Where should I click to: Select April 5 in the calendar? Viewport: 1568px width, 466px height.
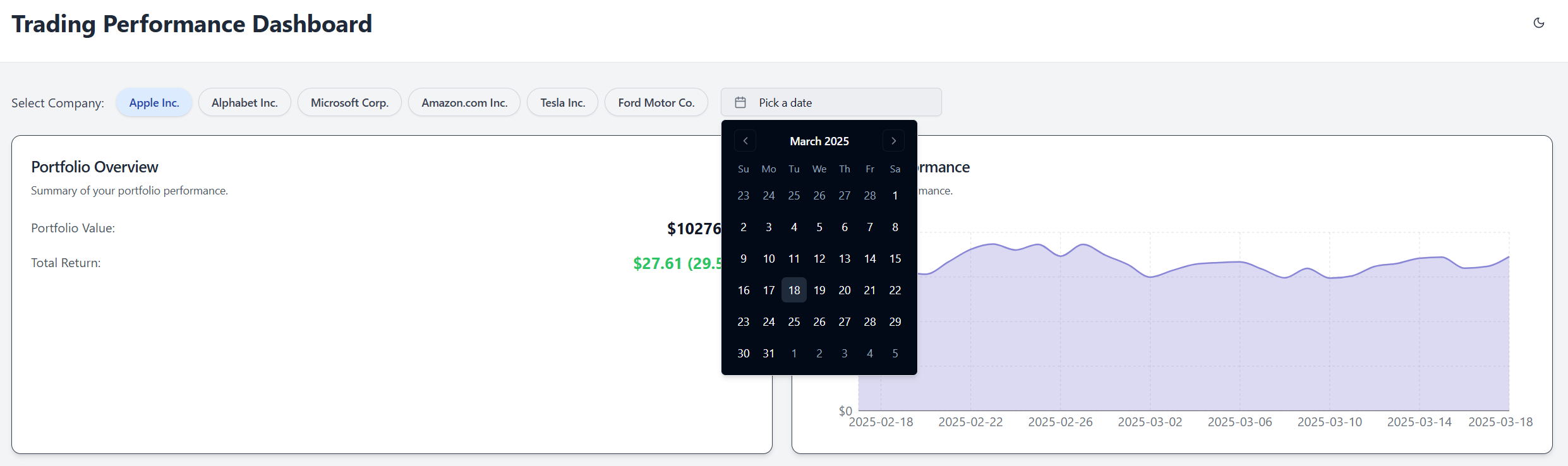pos(895,353)
